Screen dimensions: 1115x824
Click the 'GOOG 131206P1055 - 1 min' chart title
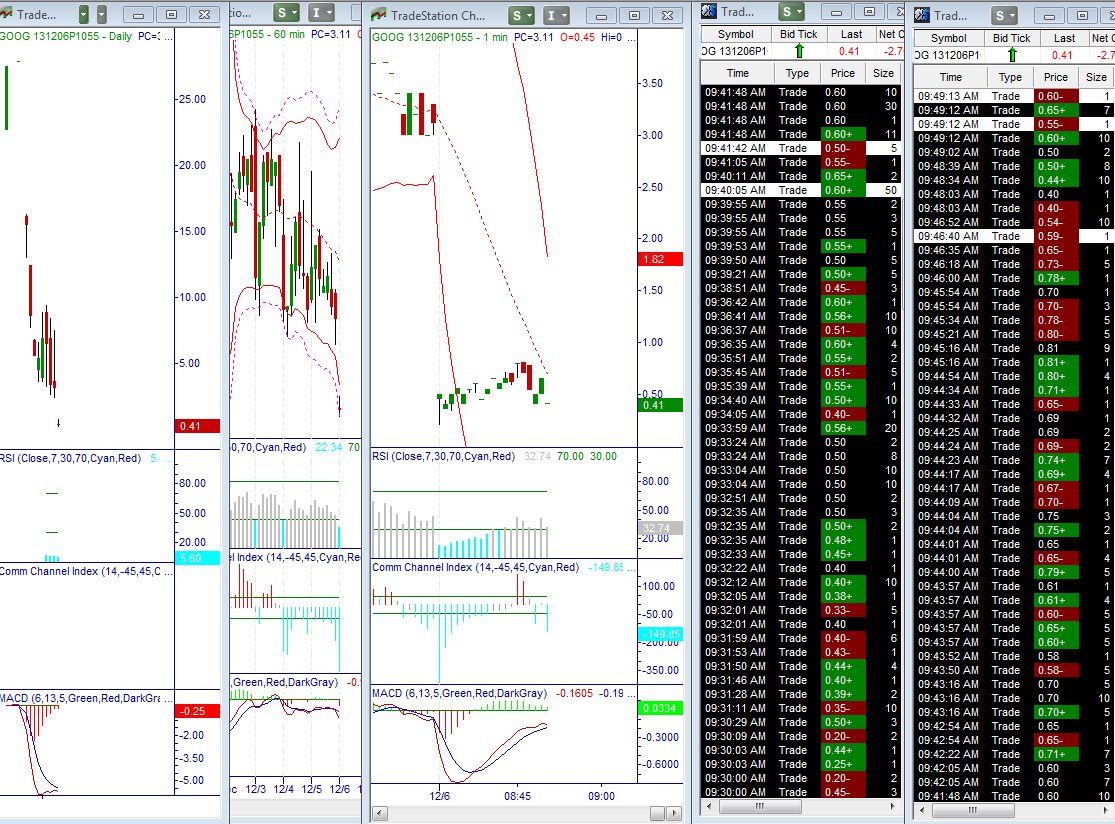[440, 37]
